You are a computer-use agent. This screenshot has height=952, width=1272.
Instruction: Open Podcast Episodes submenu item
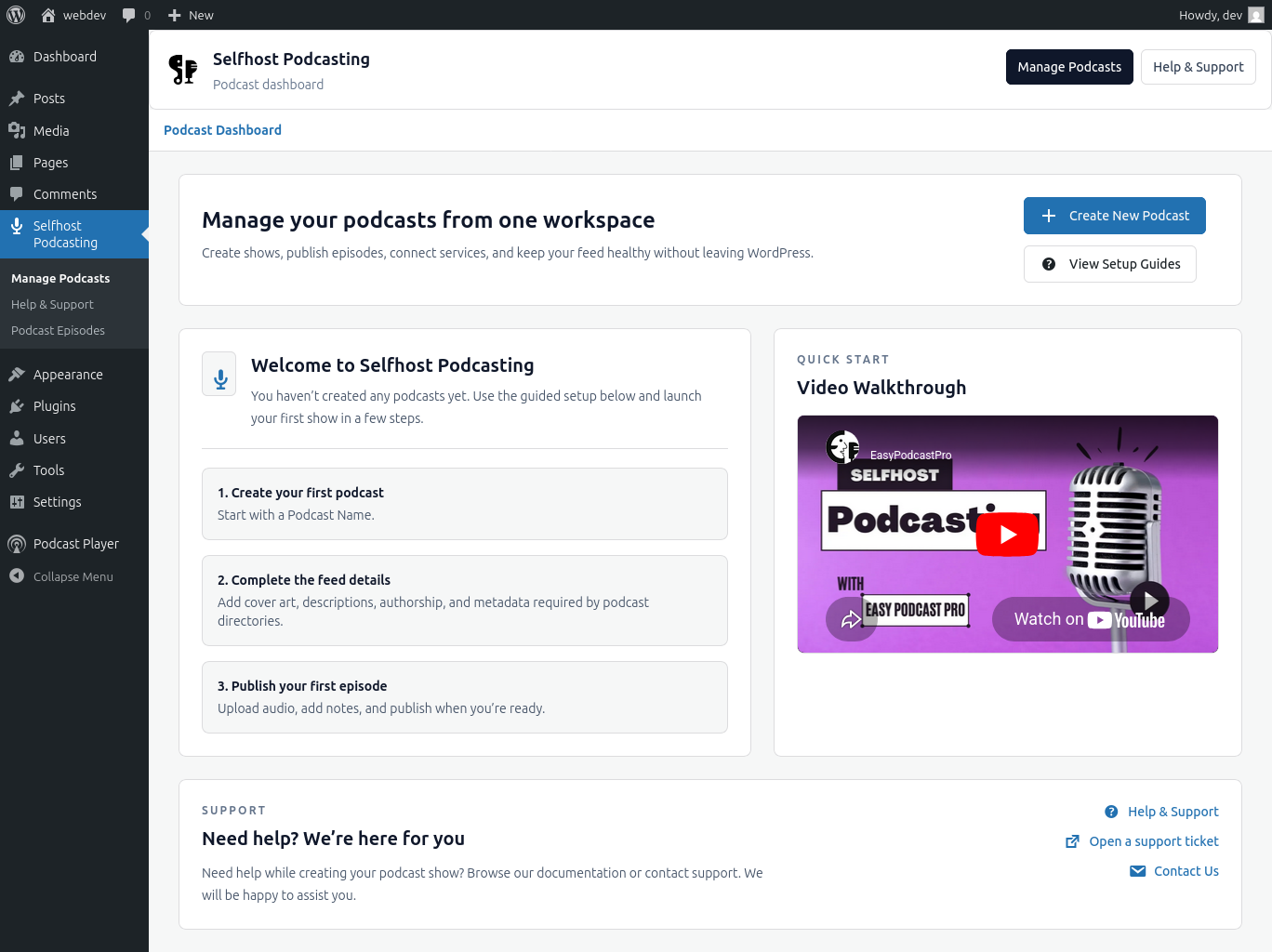click(58, 330)
